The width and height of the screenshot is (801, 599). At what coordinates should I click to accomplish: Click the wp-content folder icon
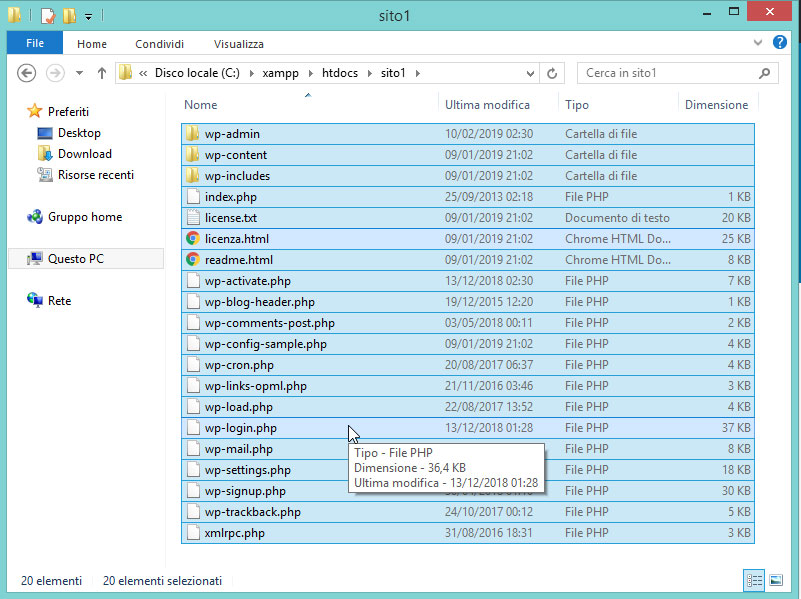coord(193,155)
